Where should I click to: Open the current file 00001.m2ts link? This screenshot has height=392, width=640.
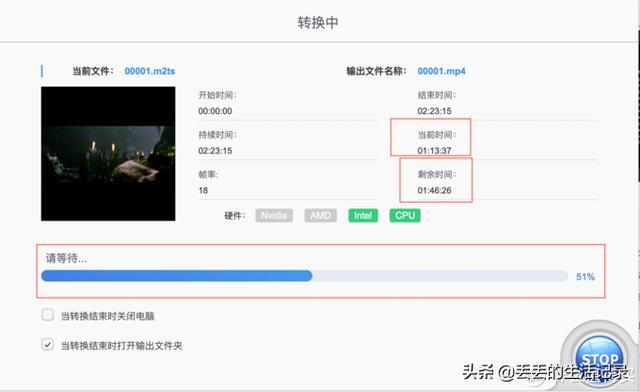tap(150, 71)
